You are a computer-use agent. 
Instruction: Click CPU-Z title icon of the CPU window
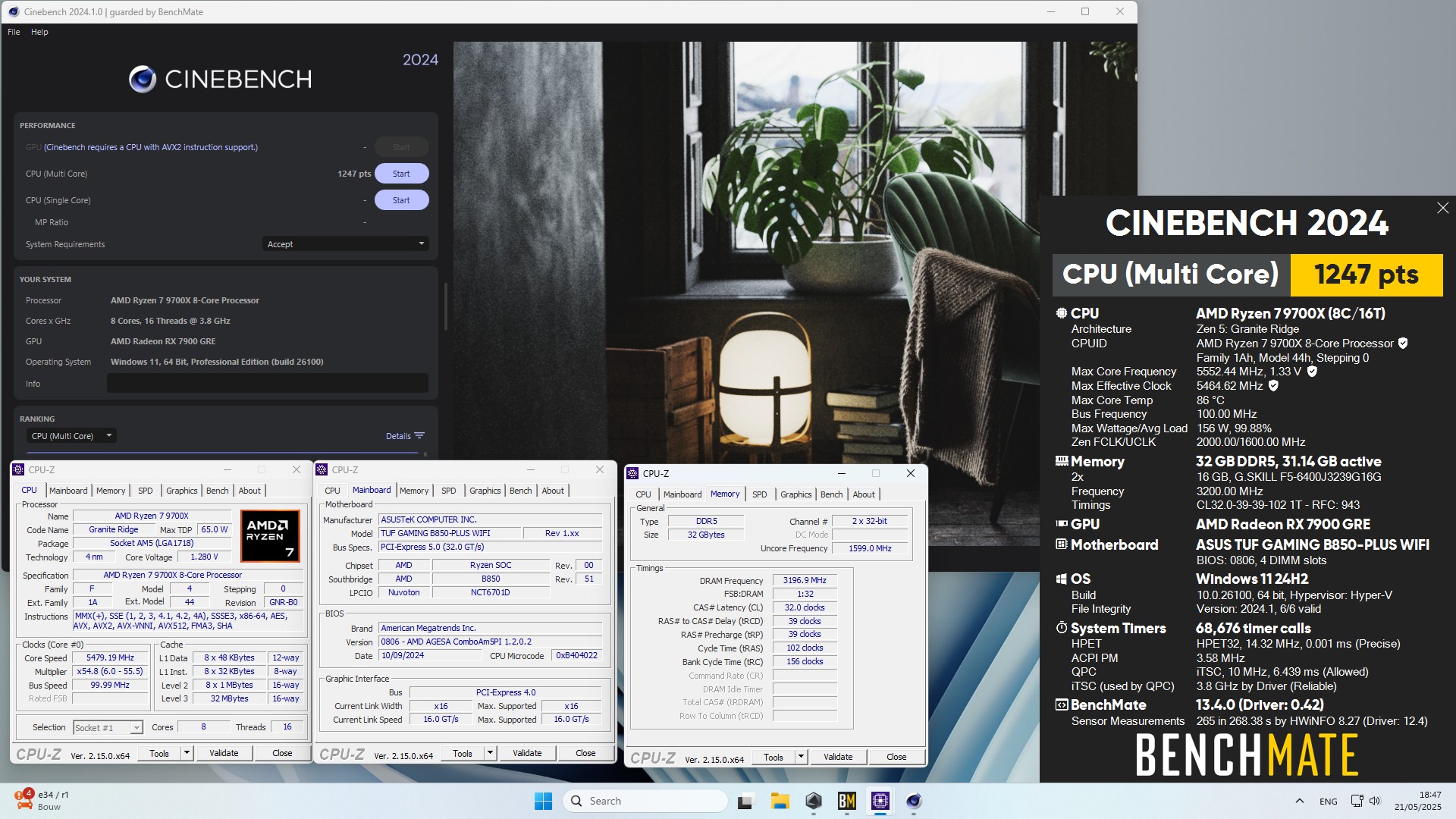[19, 469]
